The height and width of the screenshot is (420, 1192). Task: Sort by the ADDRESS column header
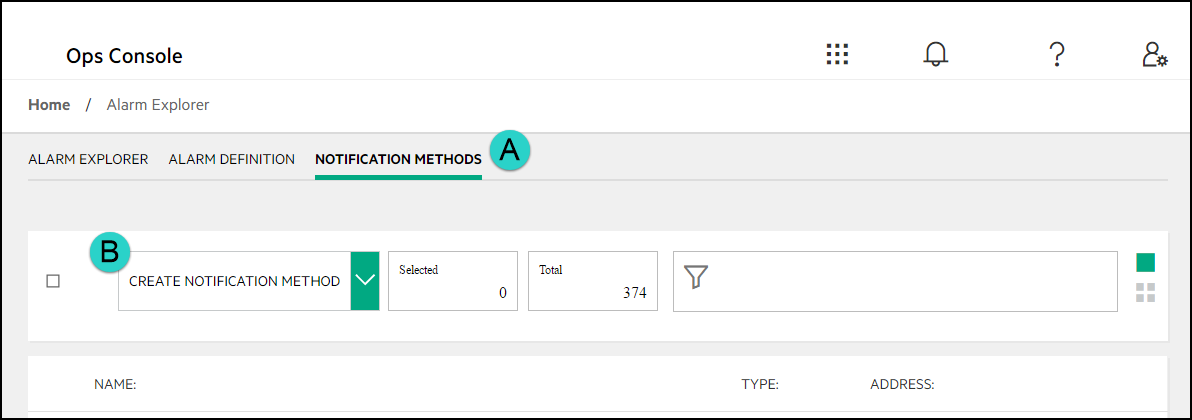[902, 384]
